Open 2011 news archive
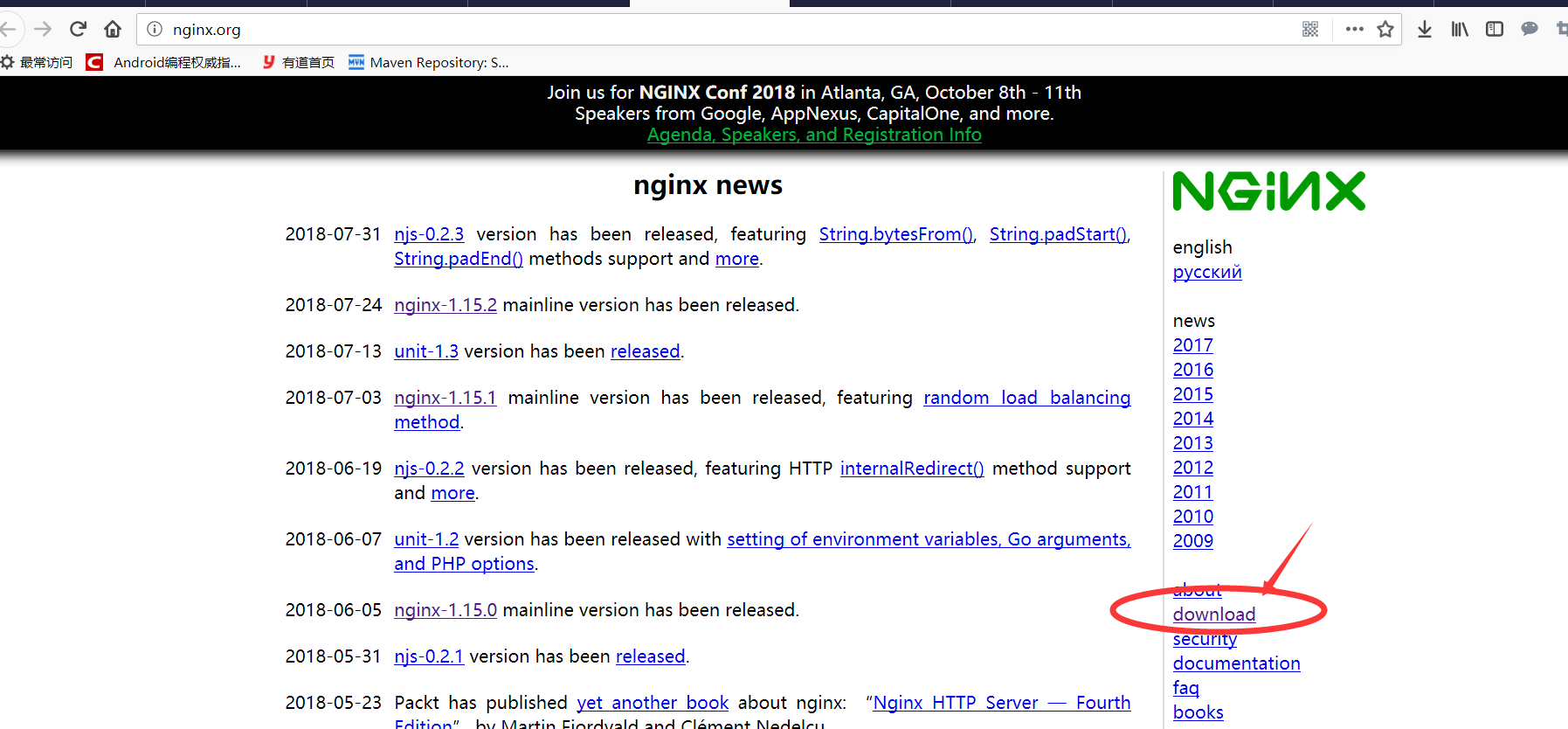 click(x=1193, y=492)
